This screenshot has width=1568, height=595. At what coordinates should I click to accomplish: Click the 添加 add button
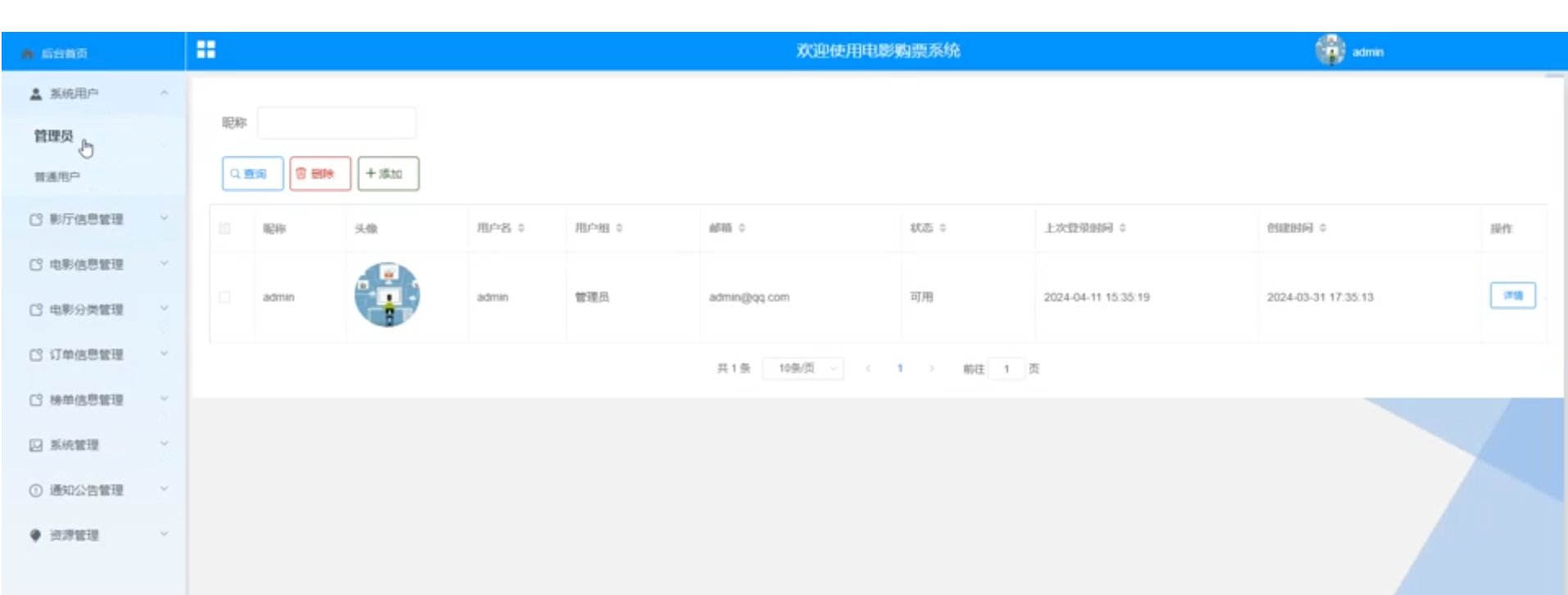(x=388, y=174)
